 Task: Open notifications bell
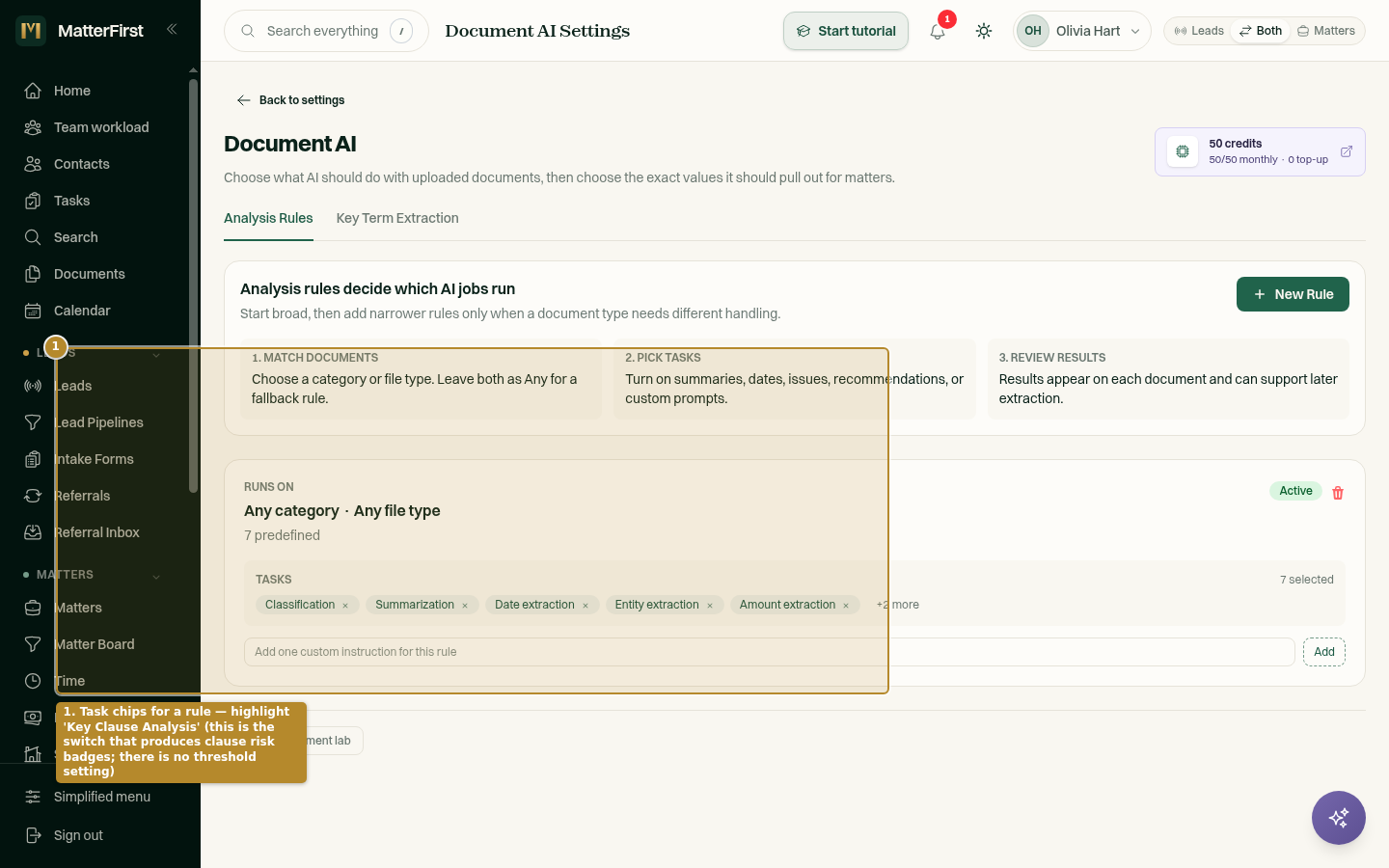[938, 31]
